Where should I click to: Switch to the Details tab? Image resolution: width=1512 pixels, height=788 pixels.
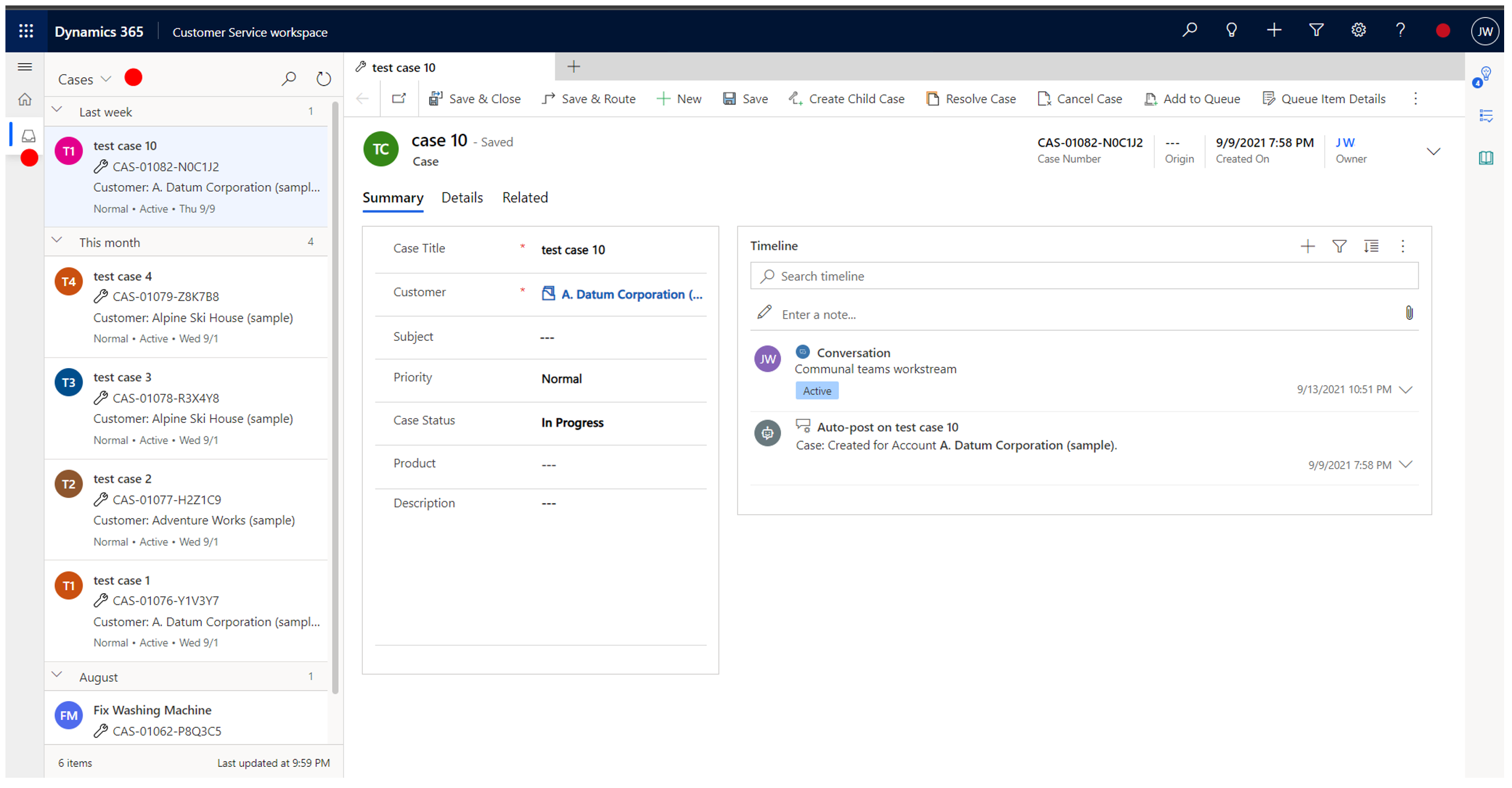pos(462,198)
